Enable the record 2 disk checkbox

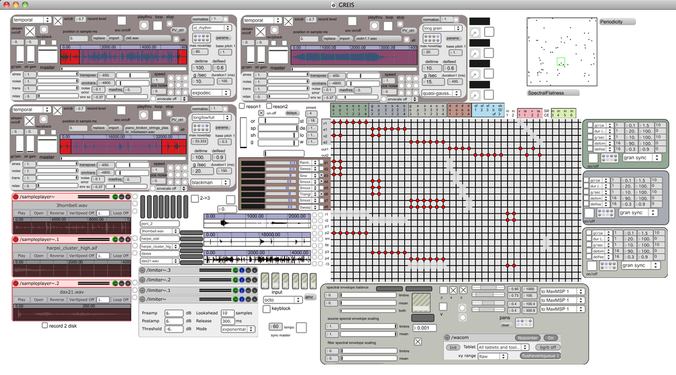pyautogui.click(x=44, y=325)
